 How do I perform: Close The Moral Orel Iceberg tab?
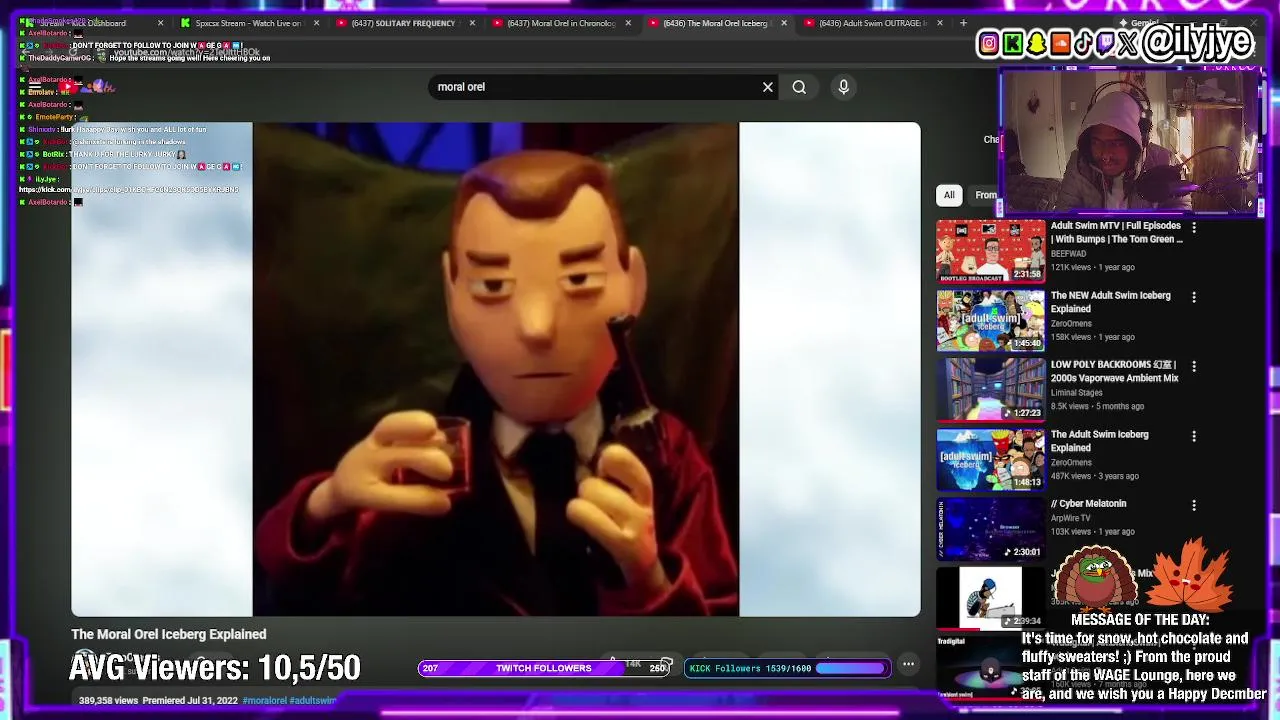point(784,23)
